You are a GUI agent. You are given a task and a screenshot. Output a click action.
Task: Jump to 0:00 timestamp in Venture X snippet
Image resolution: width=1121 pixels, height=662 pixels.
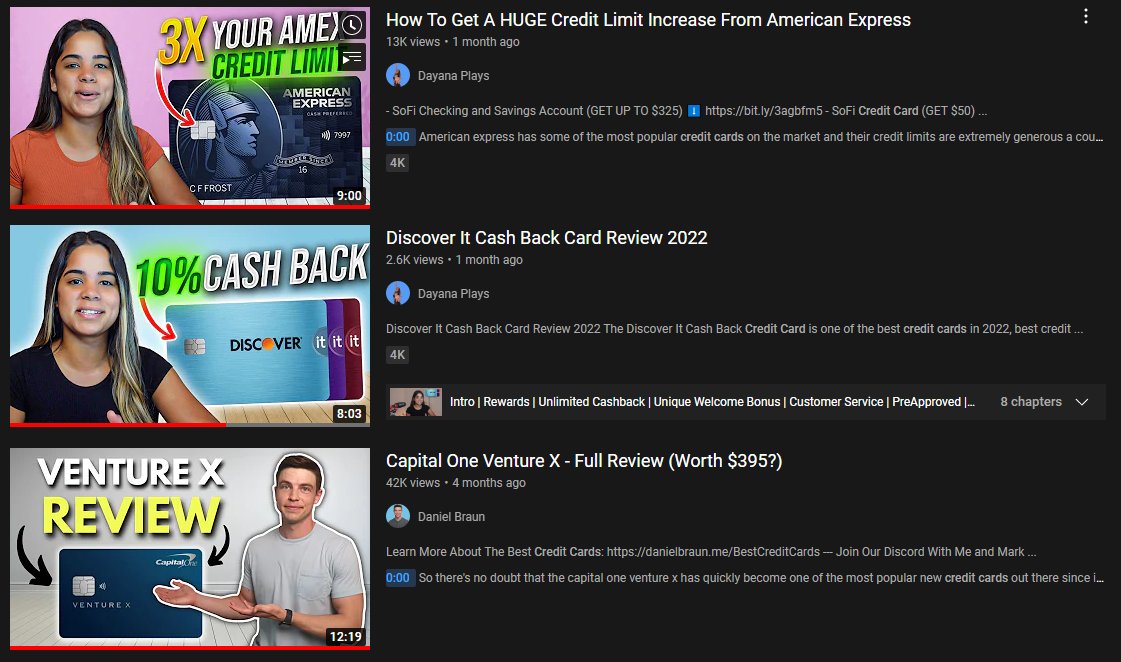pos(398,578)
